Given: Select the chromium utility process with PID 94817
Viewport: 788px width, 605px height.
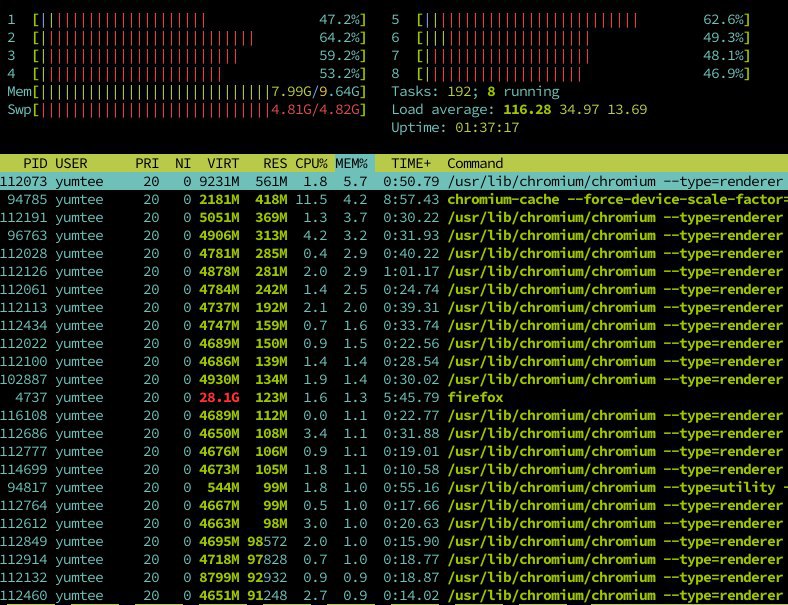Looking at the screenshot, I should 394,487.
